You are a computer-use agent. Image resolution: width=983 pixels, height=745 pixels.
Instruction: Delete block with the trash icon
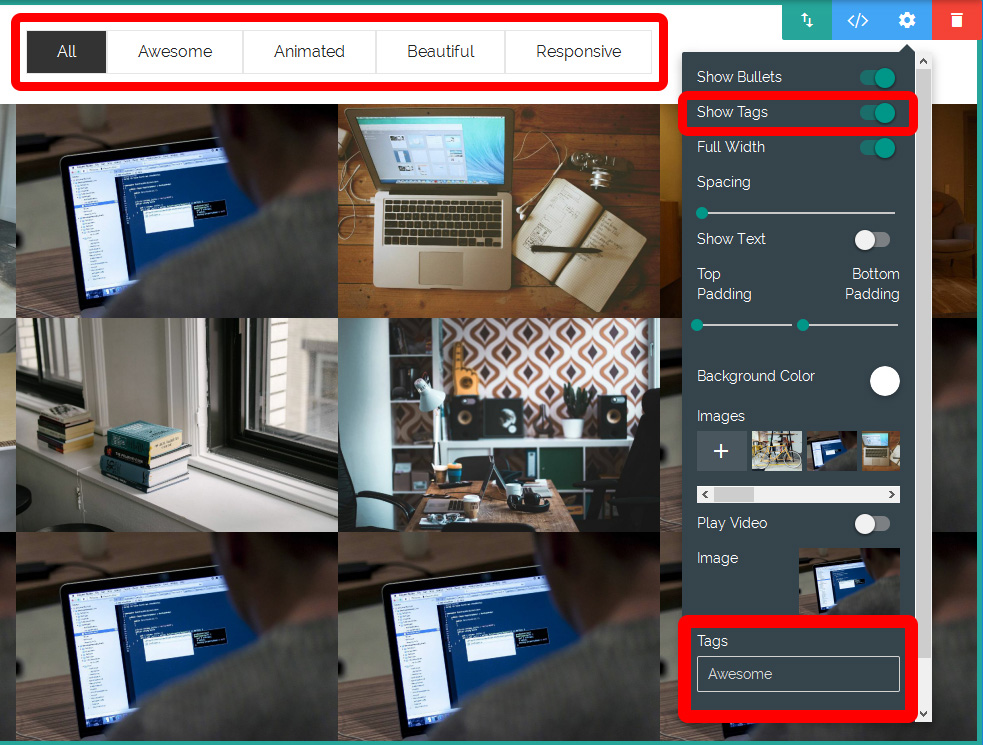click(957, 20)
